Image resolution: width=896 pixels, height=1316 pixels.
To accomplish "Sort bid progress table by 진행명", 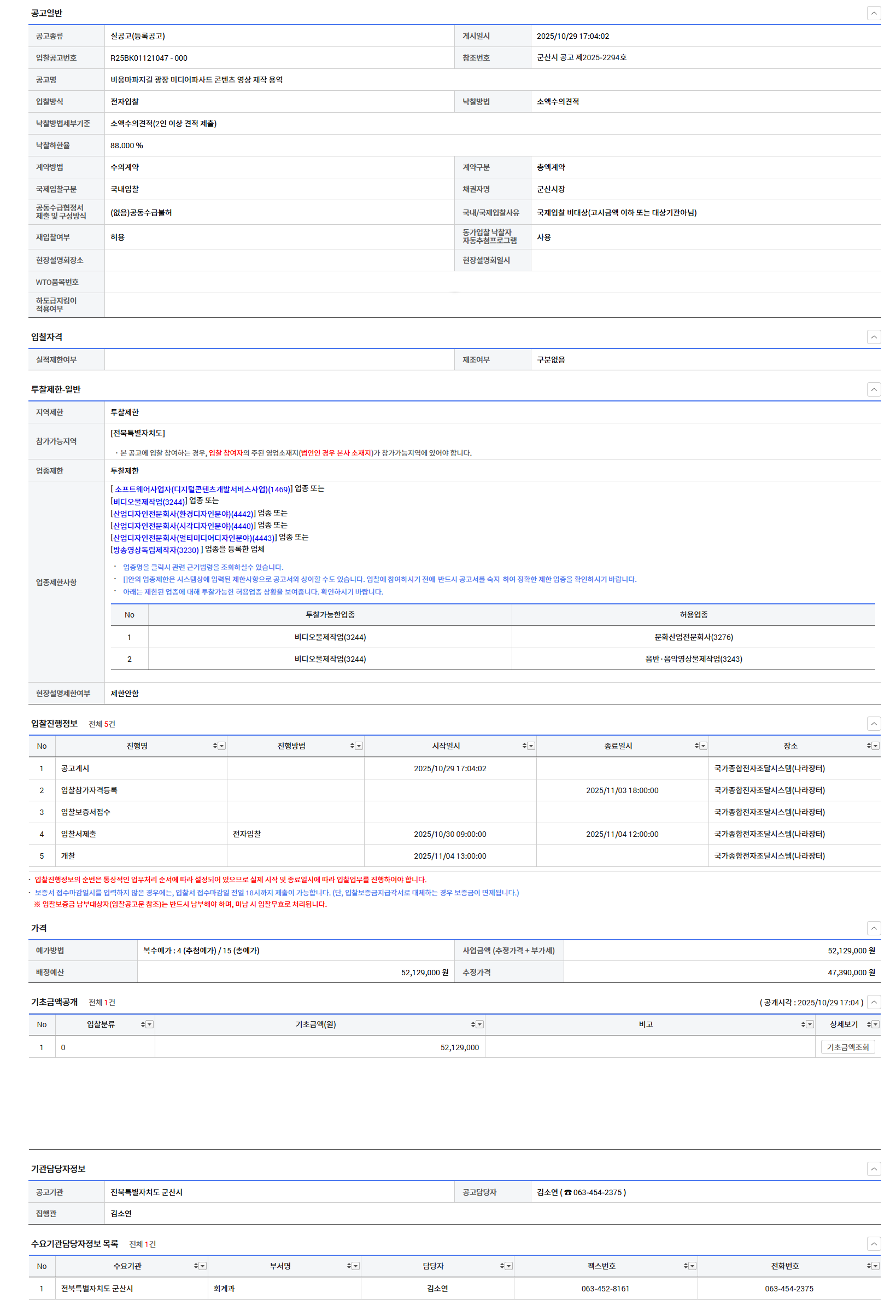I will point(215,746).
